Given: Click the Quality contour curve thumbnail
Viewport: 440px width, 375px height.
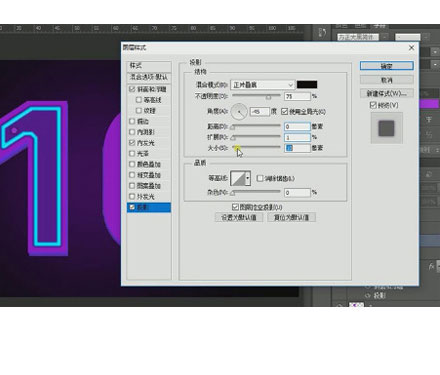Looking at the screenshot, I should [x=238, y=178].
